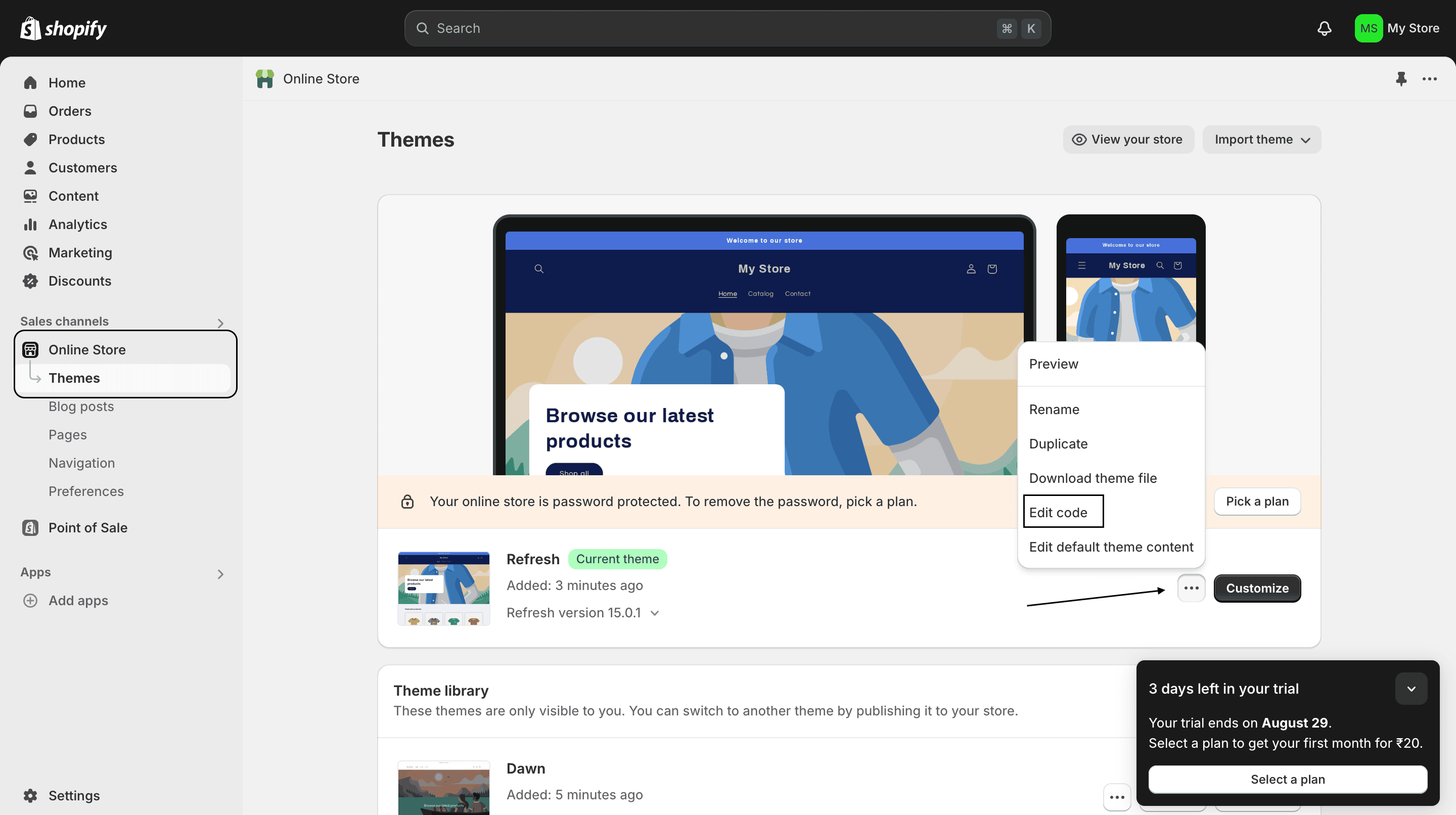Collapse the trial notification panel
This screenshot has width=1456, height=815.
point(1411,689)
